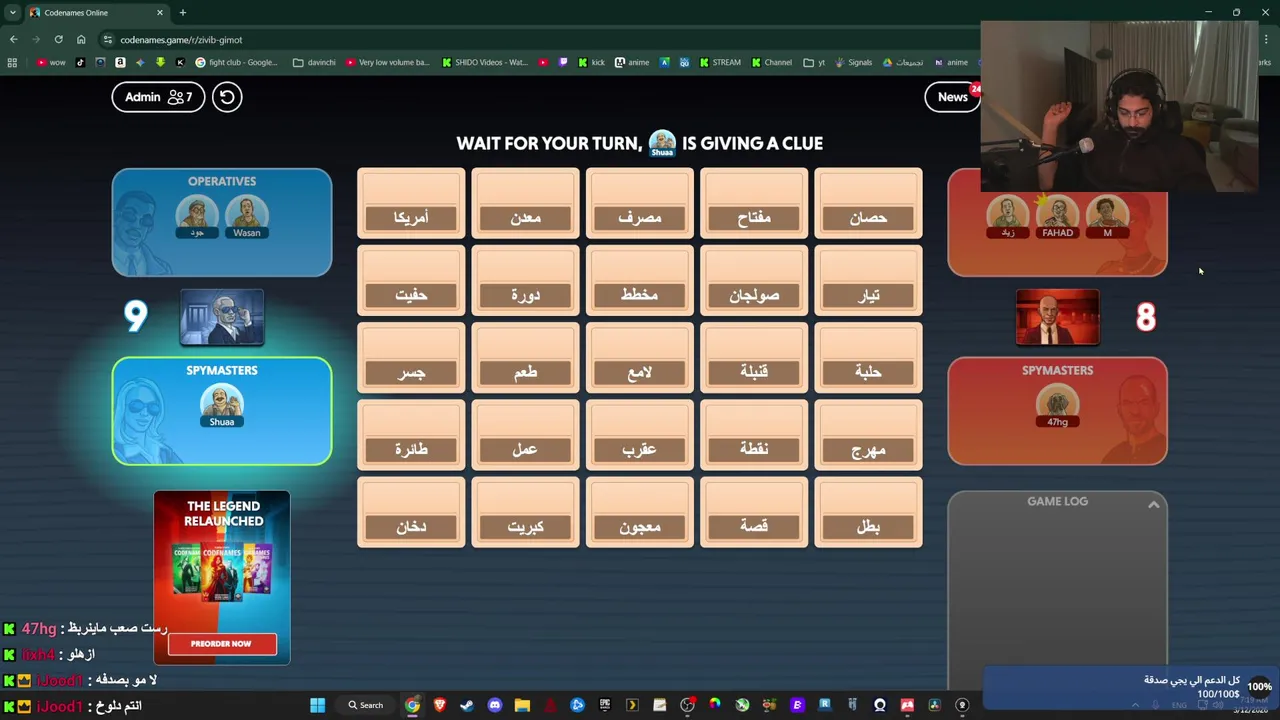Viewport: 1280px width, 720px height.
Task: Open the wow bookmark
Action: pos(51,62)
